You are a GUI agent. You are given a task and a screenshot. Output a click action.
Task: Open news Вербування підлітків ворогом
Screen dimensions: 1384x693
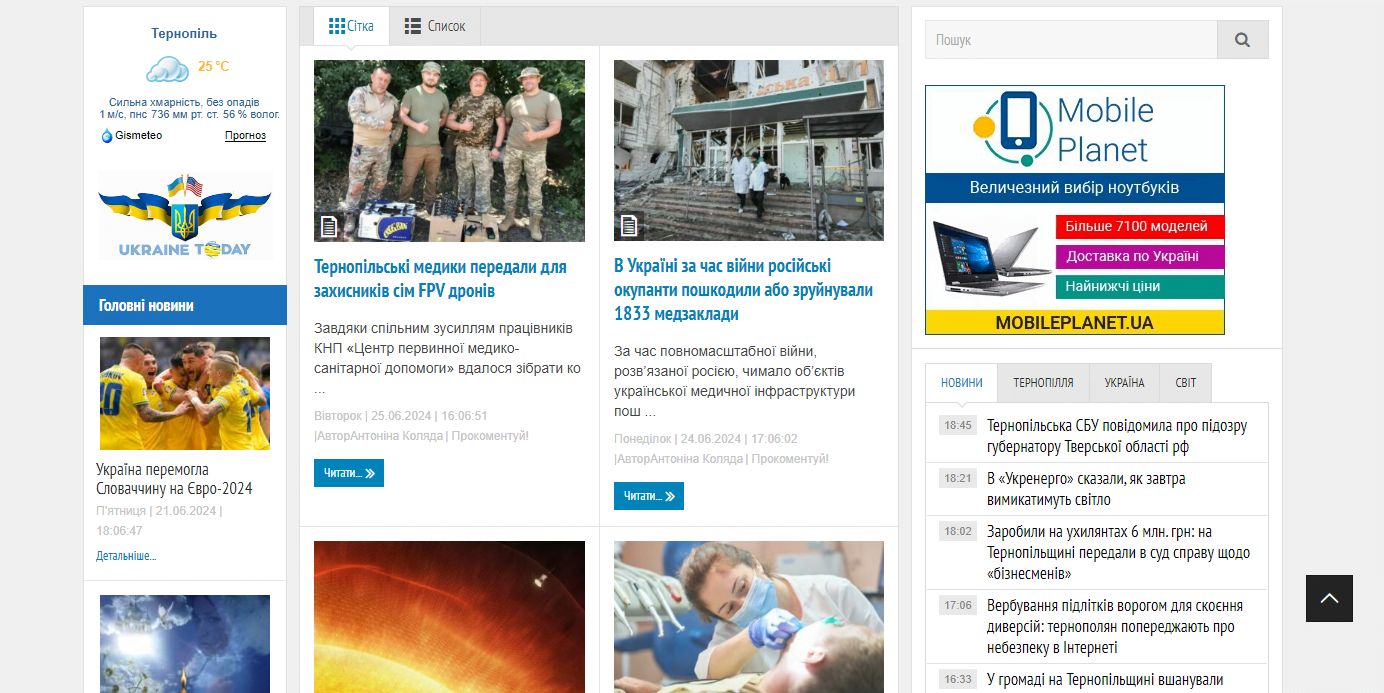pos(1115,627)
